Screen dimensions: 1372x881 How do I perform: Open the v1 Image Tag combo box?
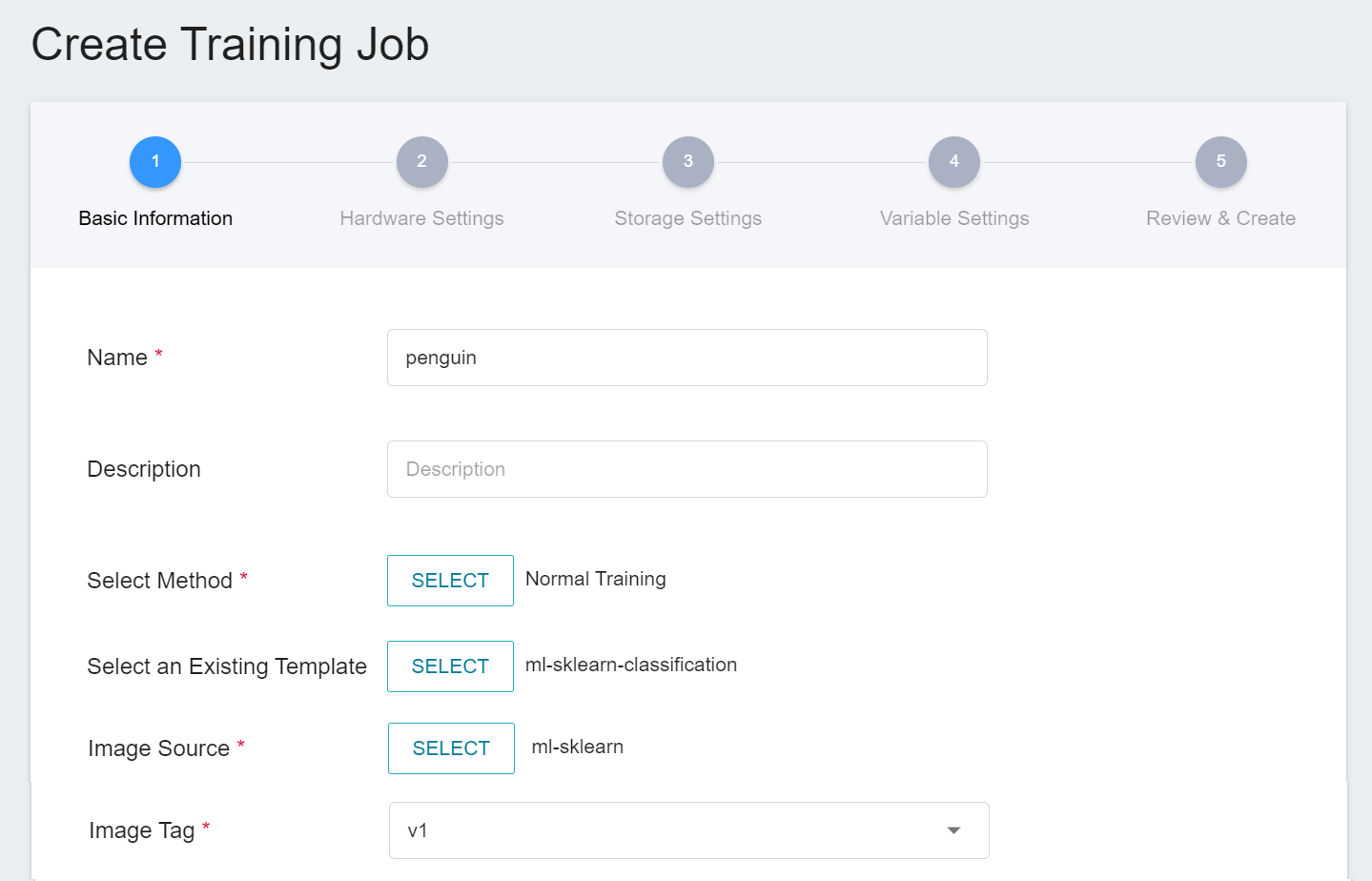point(667,830)
